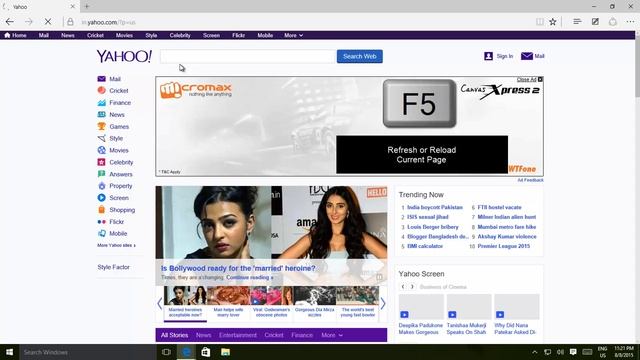Click in the Yahoo search input field
Viewport: 640px width, 360px height.
point(248,56)
